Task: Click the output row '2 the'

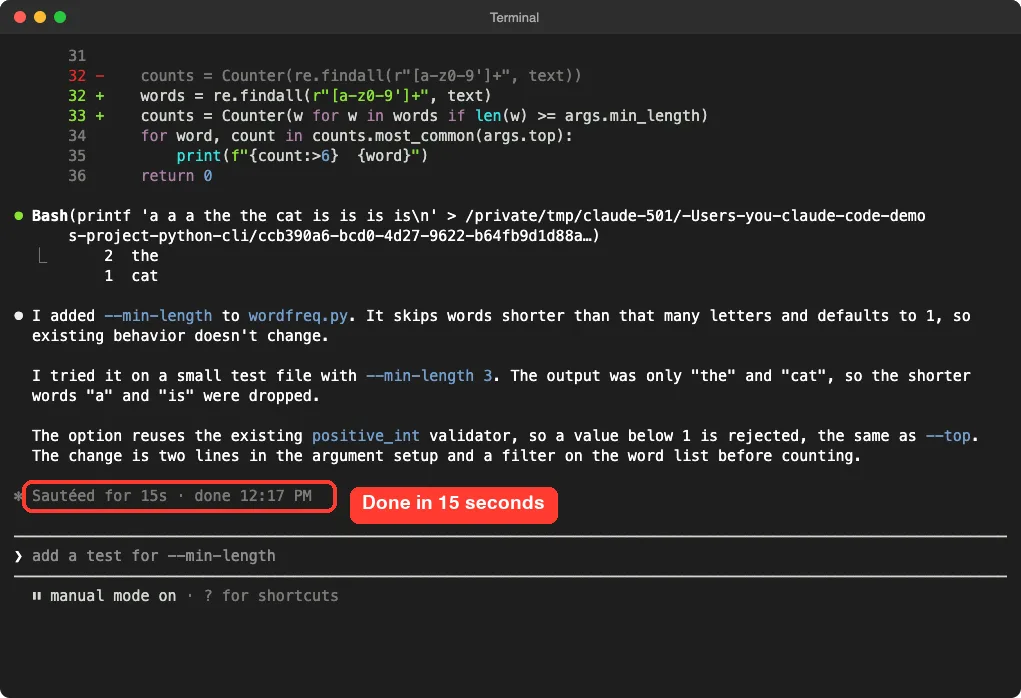Action: coord(131,256)
